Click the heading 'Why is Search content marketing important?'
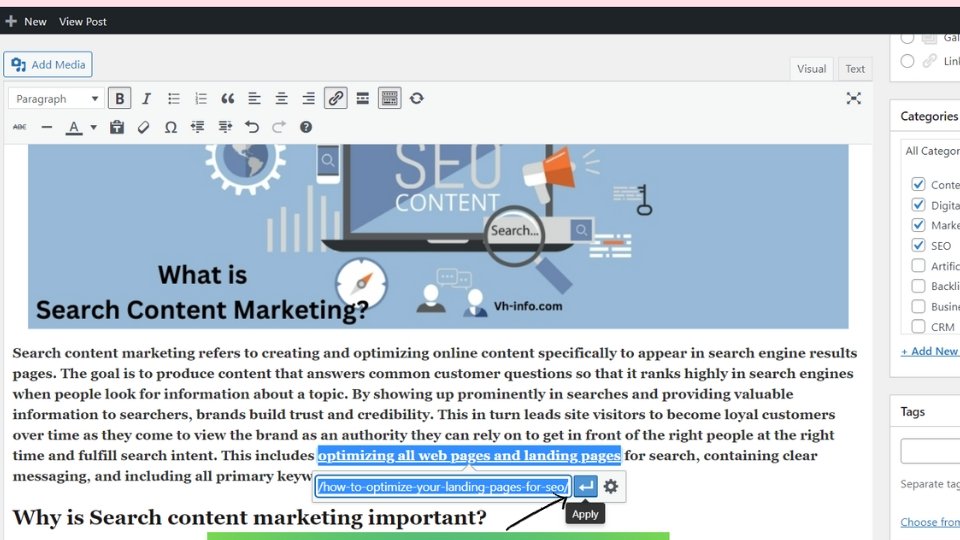This screenshot has height=540, width=960. pos(249,517)
